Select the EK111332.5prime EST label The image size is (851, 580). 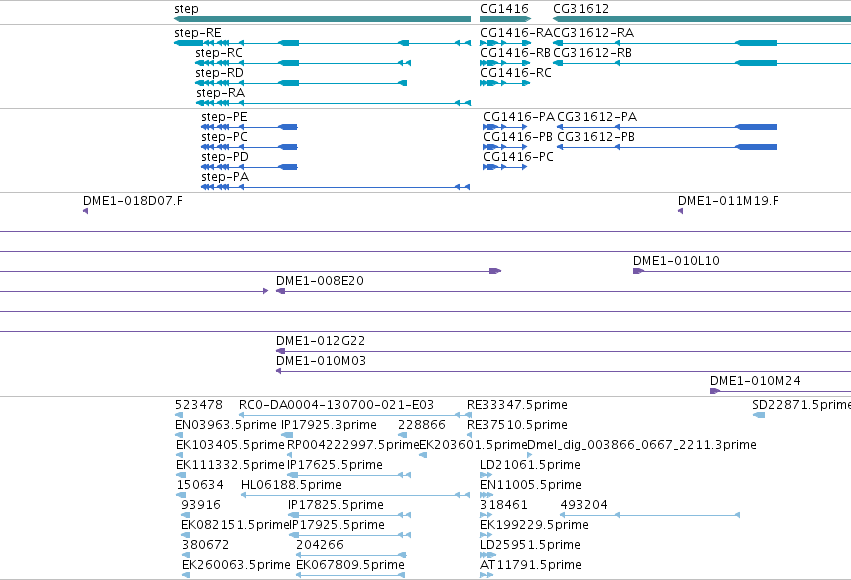[x=230, y=465]
